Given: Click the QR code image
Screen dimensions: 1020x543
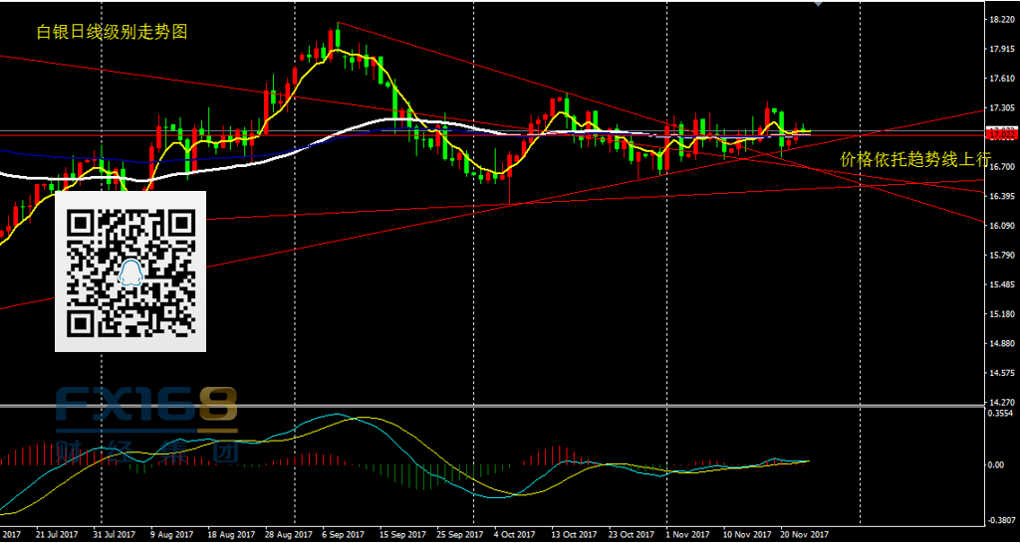Looking at the screenshot, I should (x=130, y=271).
